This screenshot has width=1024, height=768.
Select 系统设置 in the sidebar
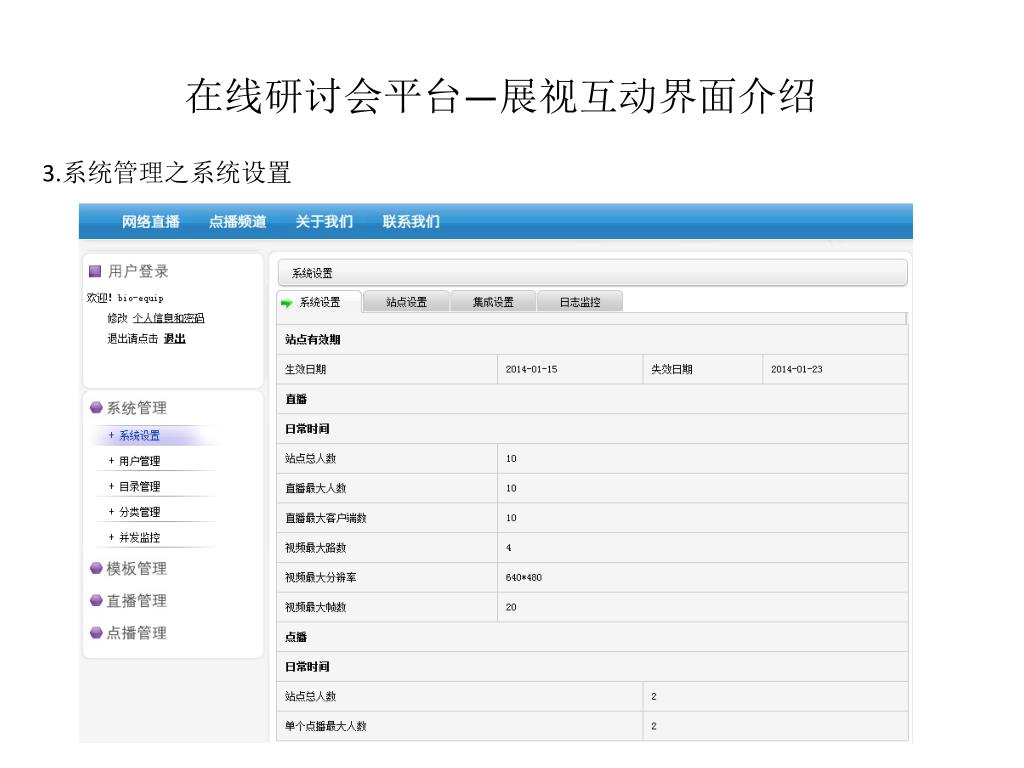pos(139,435)
